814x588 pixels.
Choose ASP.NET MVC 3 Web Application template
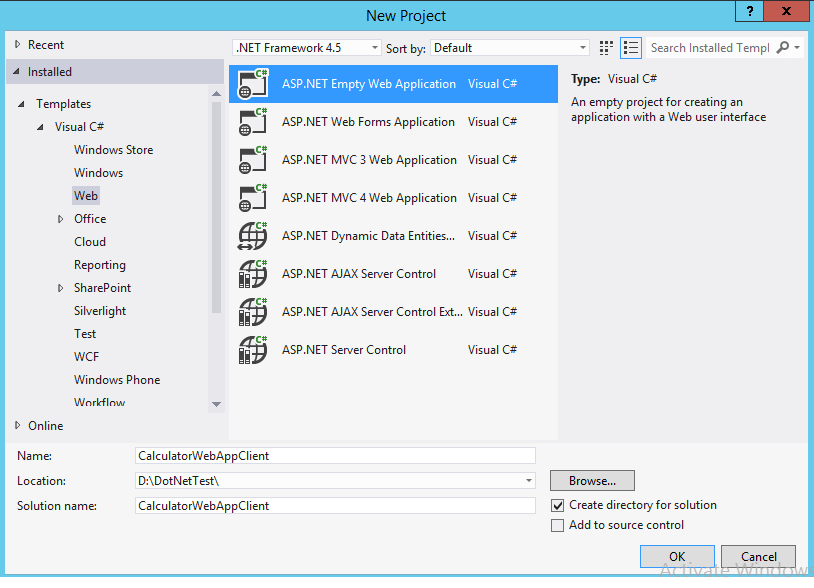tap(369, 160)
